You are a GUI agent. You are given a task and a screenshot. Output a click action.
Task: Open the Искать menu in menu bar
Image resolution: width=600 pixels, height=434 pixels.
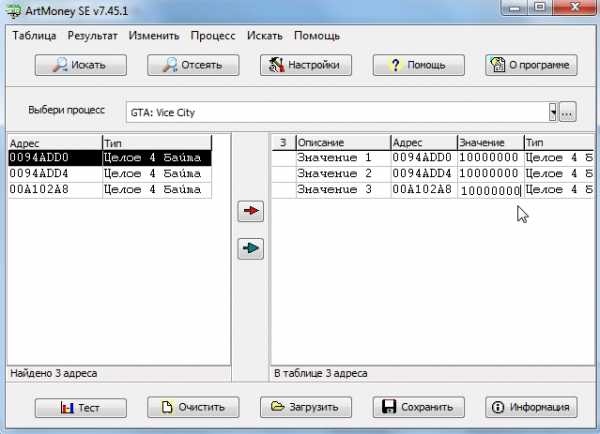264,36
